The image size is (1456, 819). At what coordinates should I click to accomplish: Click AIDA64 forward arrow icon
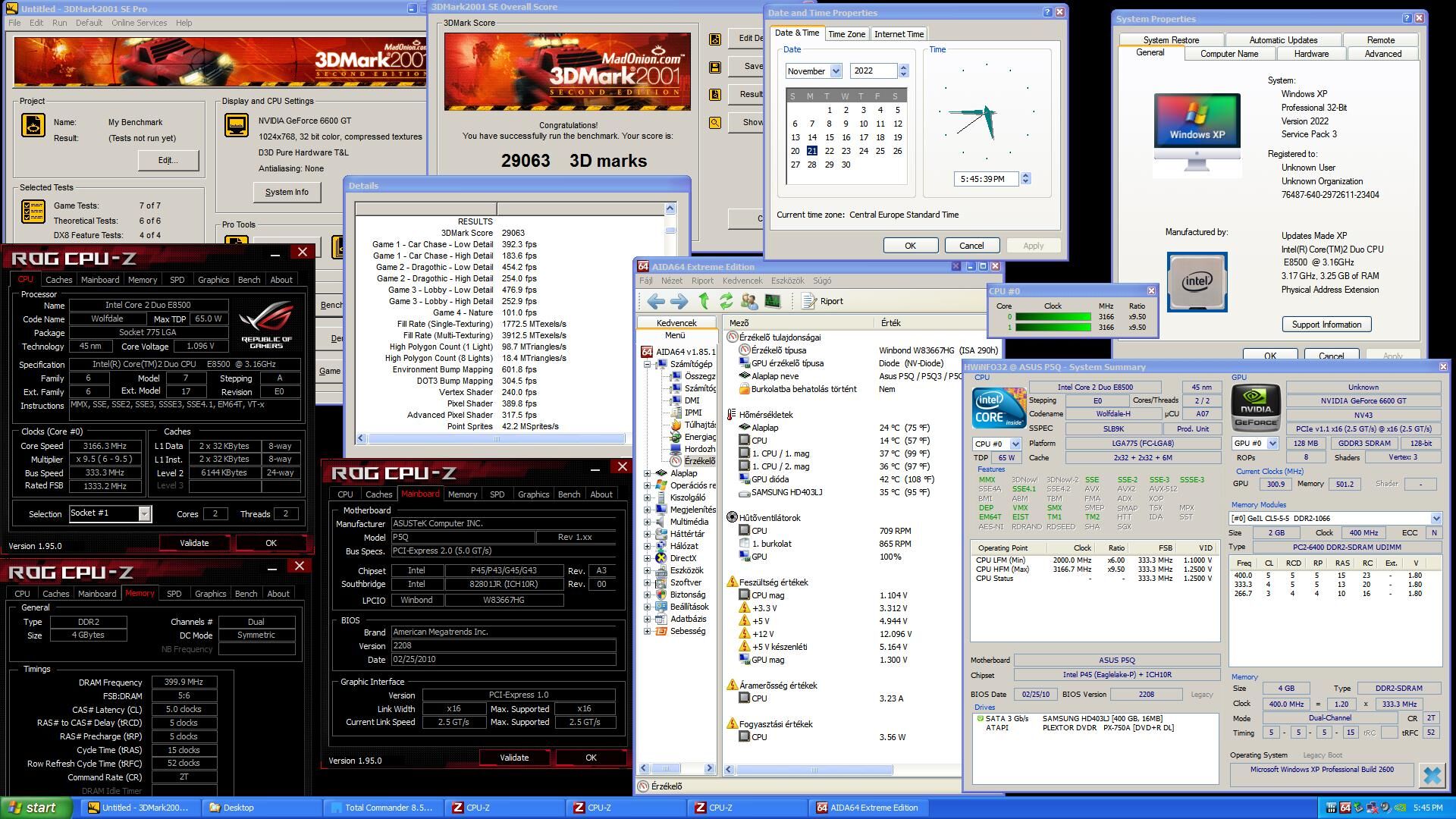(679, 301)
